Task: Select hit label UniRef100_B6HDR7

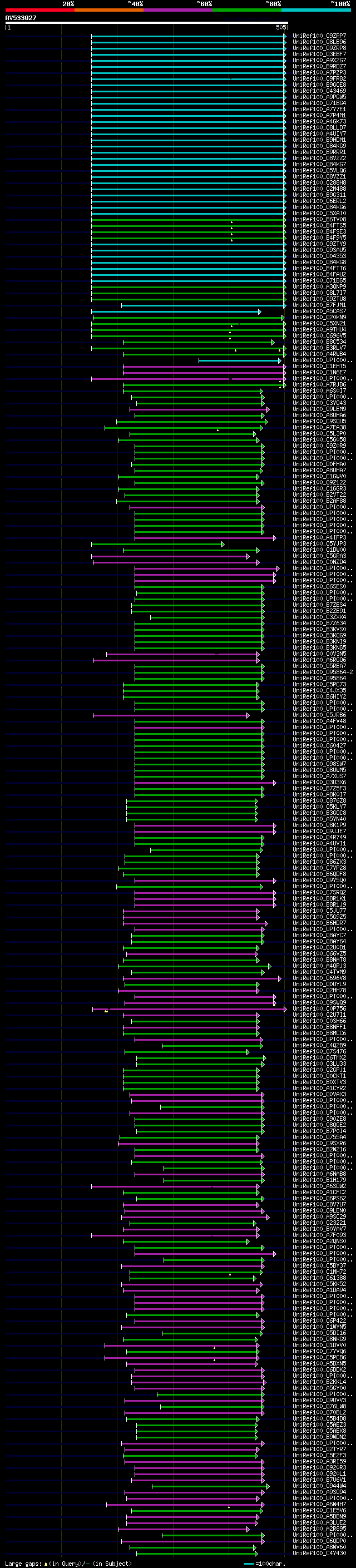Action: (x=319, y=923)
